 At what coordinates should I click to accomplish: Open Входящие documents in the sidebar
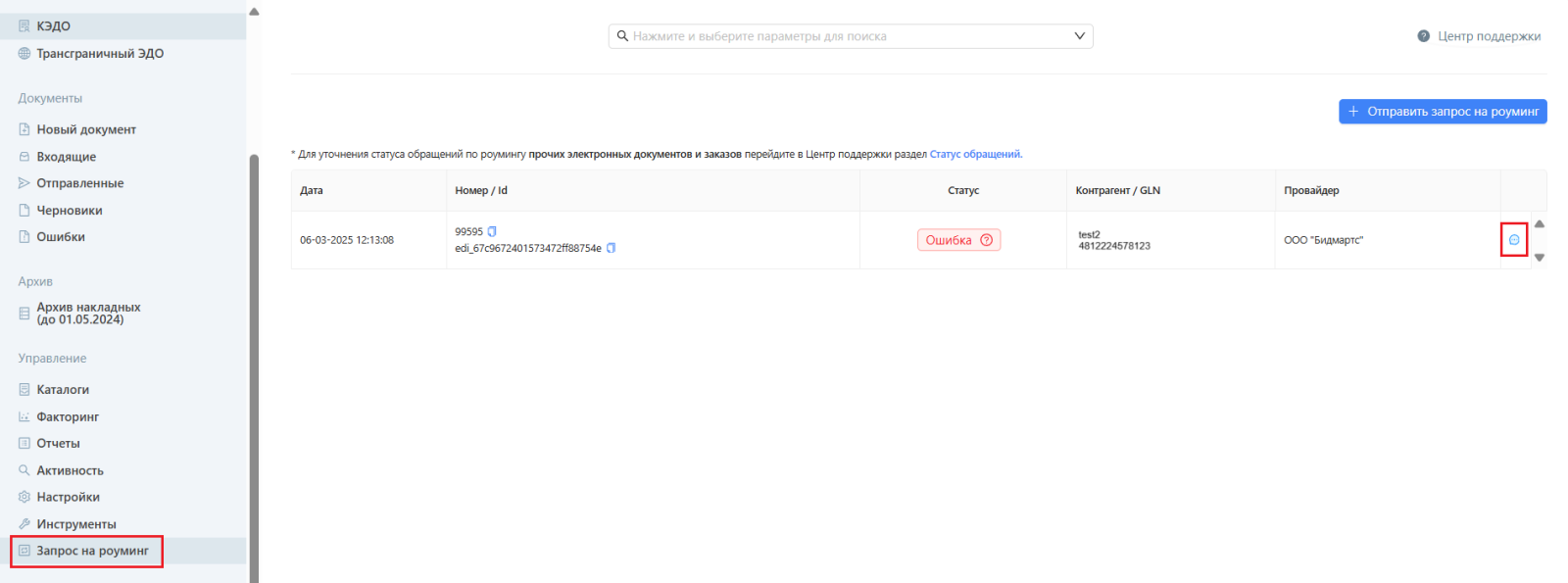click(x=66, y=157)
